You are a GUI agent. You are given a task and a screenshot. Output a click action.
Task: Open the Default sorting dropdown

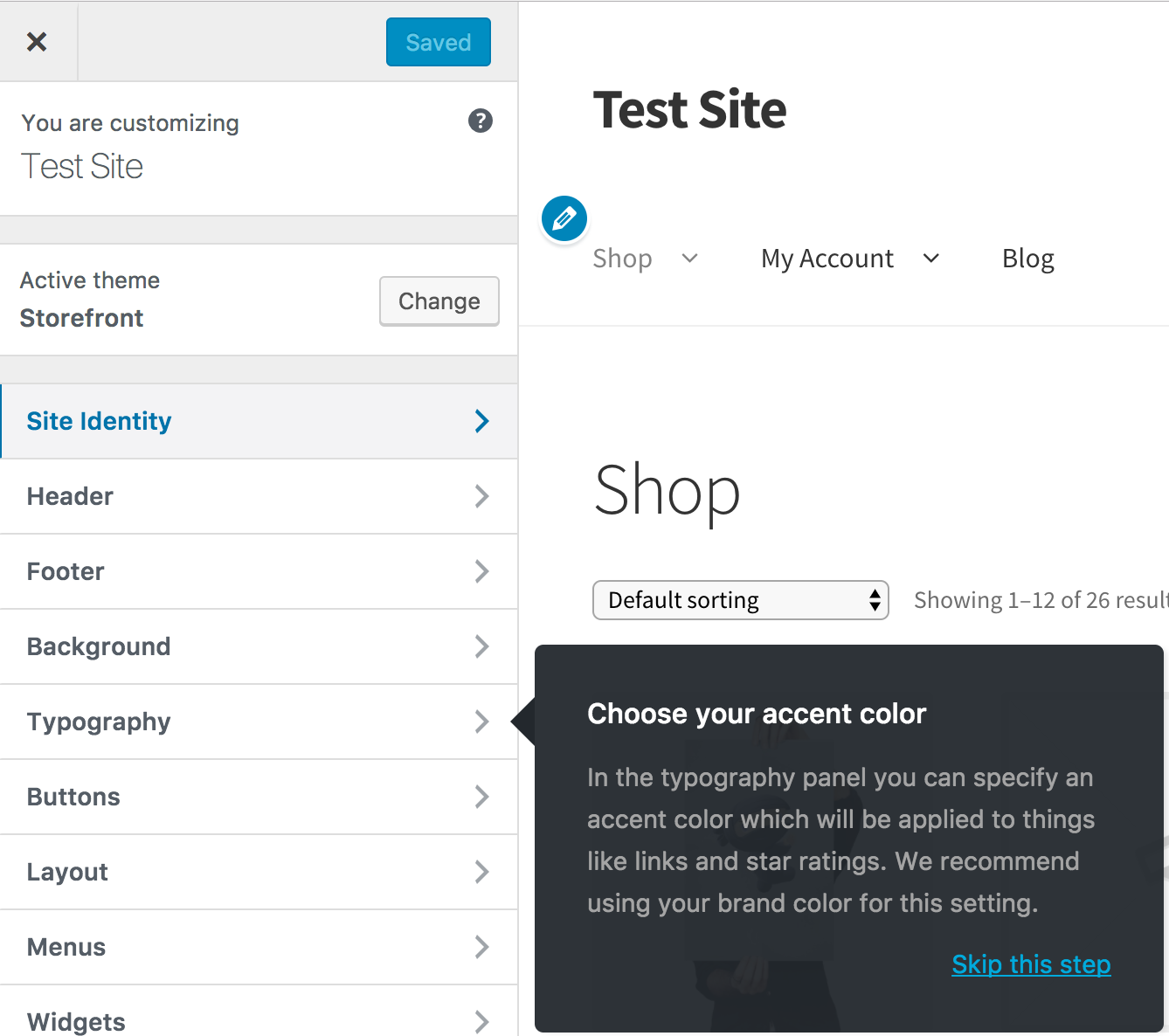tap(740, 600)
